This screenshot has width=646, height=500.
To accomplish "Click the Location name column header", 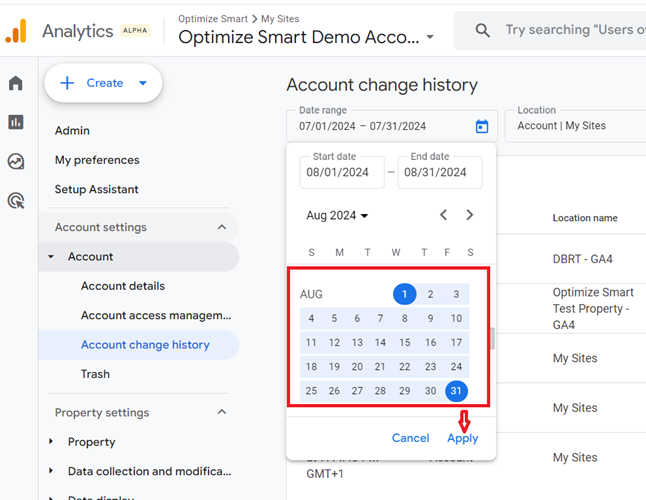I will 585,218.
